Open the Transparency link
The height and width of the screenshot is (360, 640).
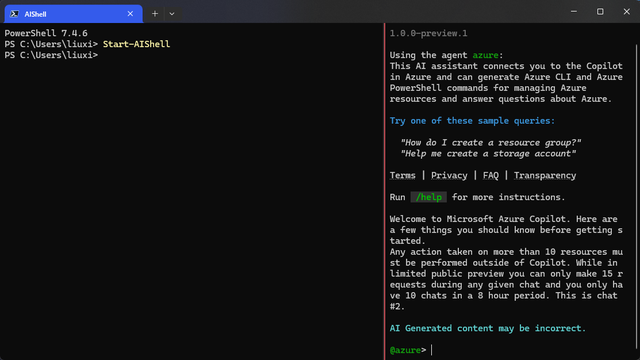[x=545, y=176]
